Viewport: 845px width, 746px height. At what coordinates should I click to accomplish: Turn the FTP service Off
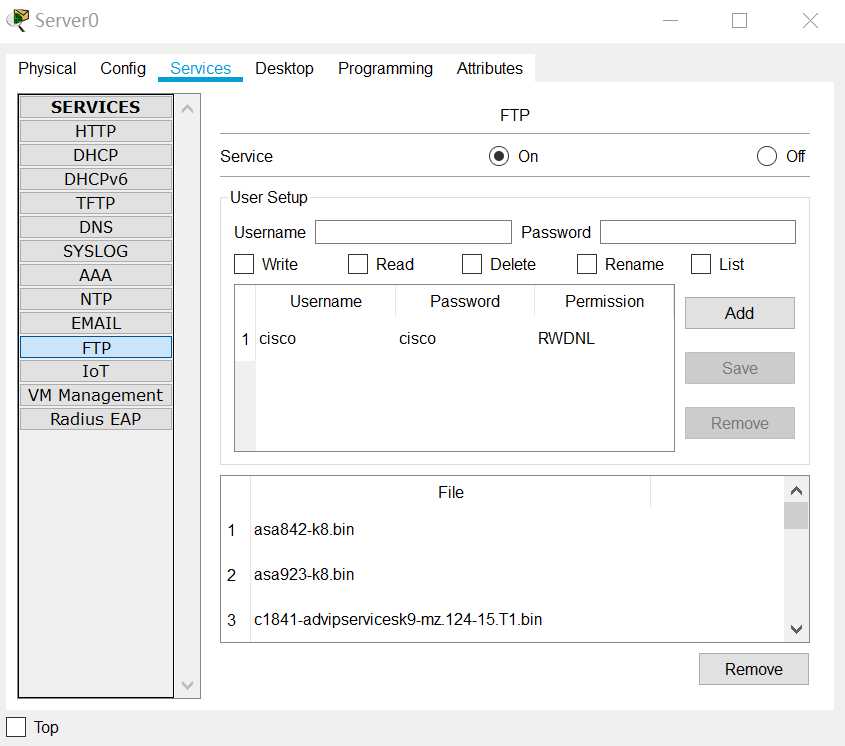click(x=766, y=156)
